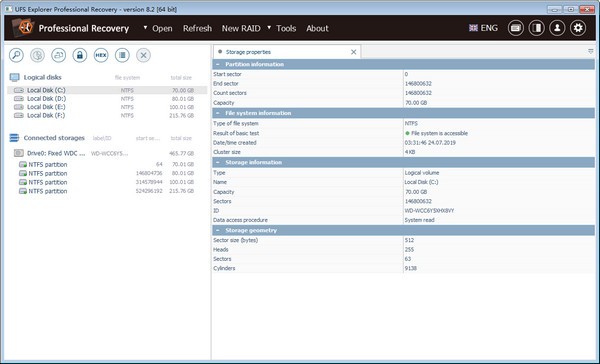Click the padlock decrypt storage icon
Image resolution: width=600 pixels, height=364 pixels.
80,55
